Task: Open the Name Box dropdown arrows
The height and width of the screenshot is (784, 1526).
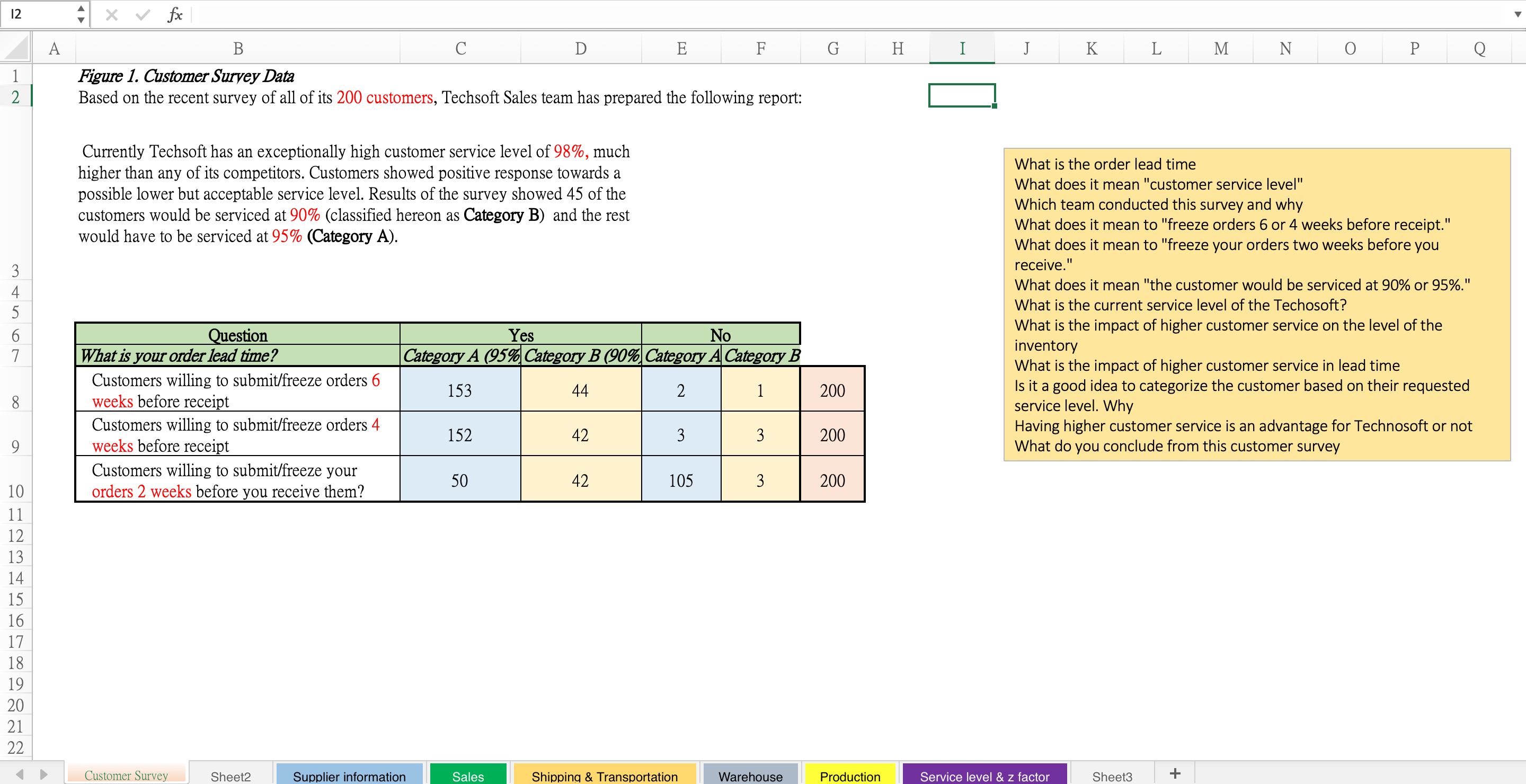Action: (81, 14)
